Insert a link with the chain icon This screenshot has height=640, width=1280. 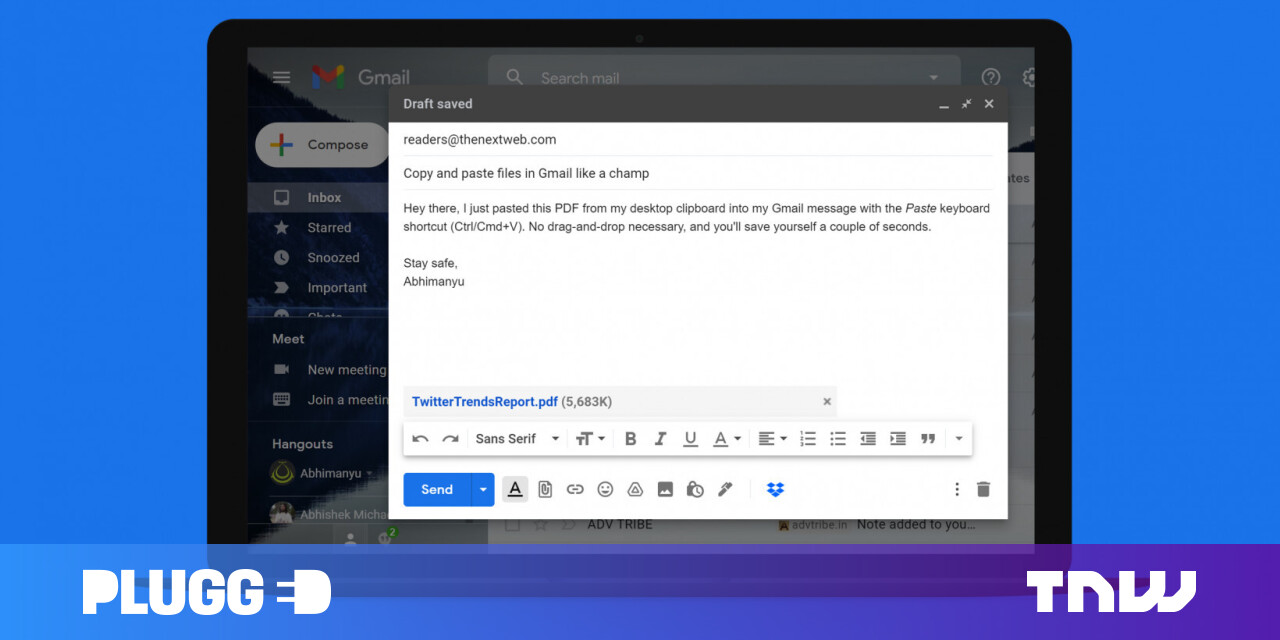tap(575, 489)
